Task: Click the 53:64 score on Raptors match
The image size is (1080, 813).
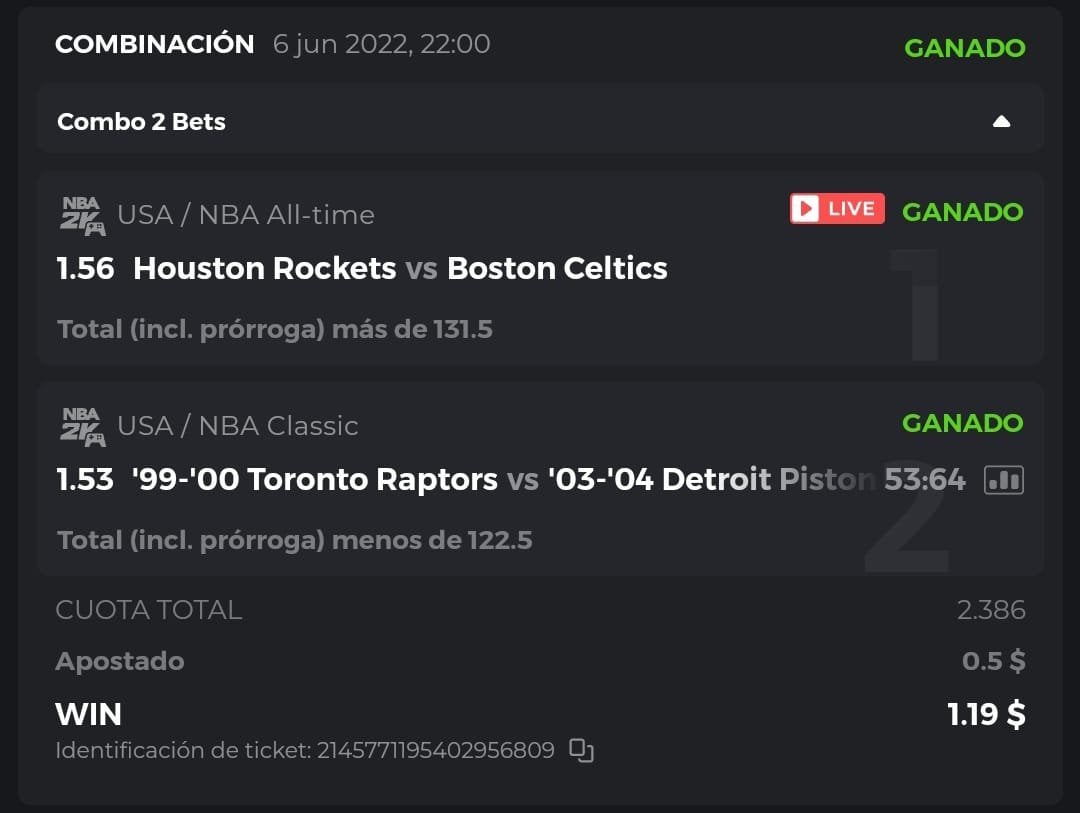Action: tap(925, 480)
